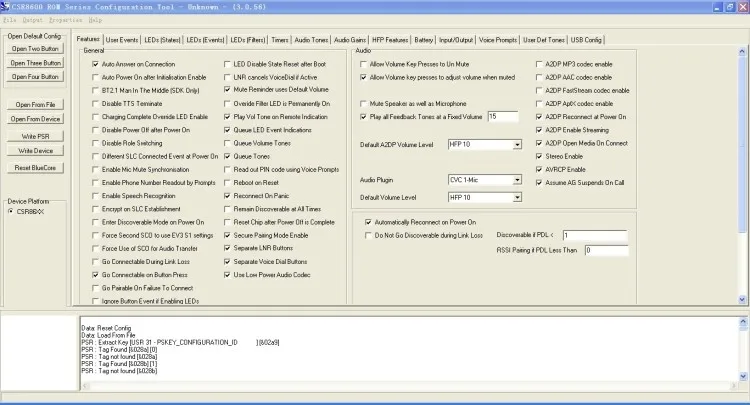Click the application icon in the title bar
Image resolution: width=750 pixels, height=405 pixels.
coord(5,7)
